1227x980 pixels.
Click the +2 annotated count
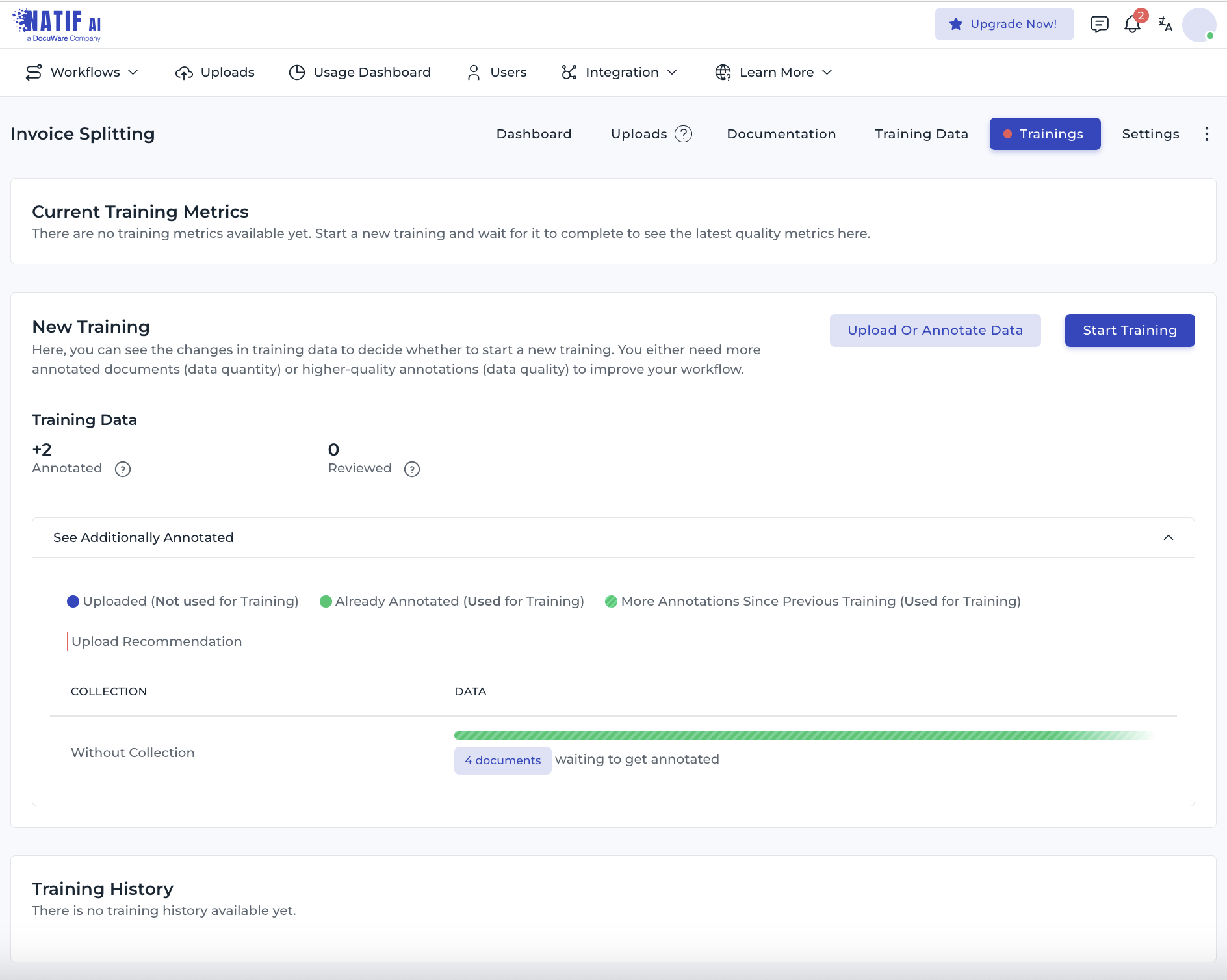(x=42, y=449)
